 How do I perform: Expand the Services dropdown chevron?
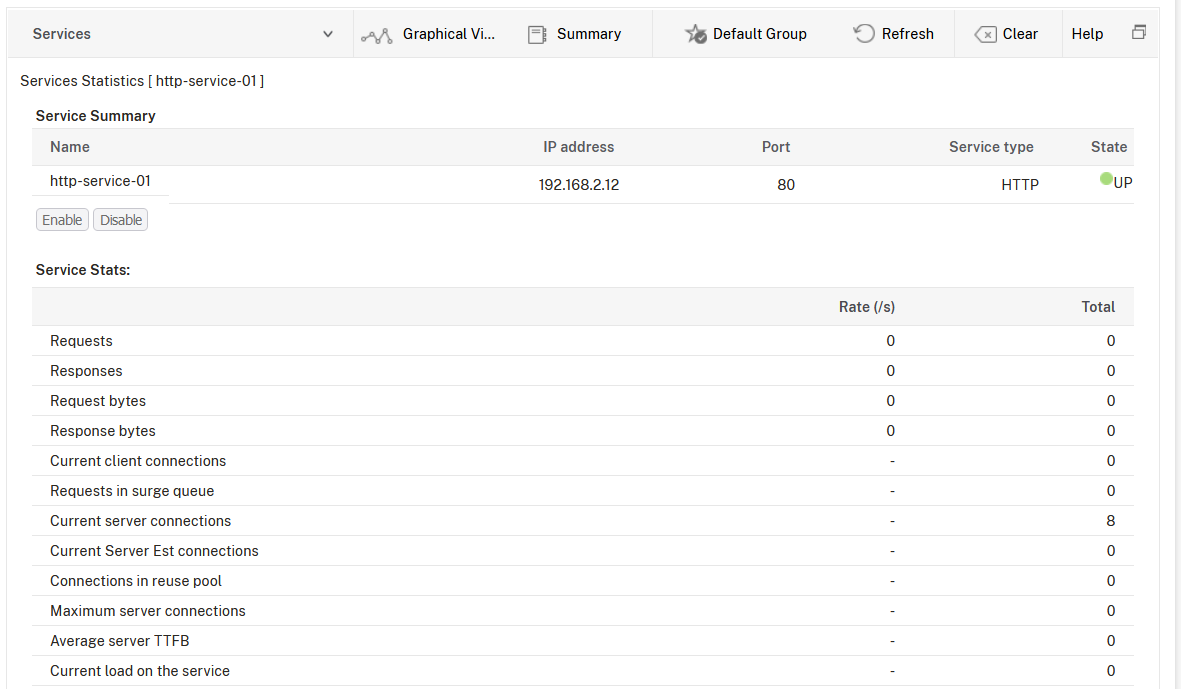328,34
